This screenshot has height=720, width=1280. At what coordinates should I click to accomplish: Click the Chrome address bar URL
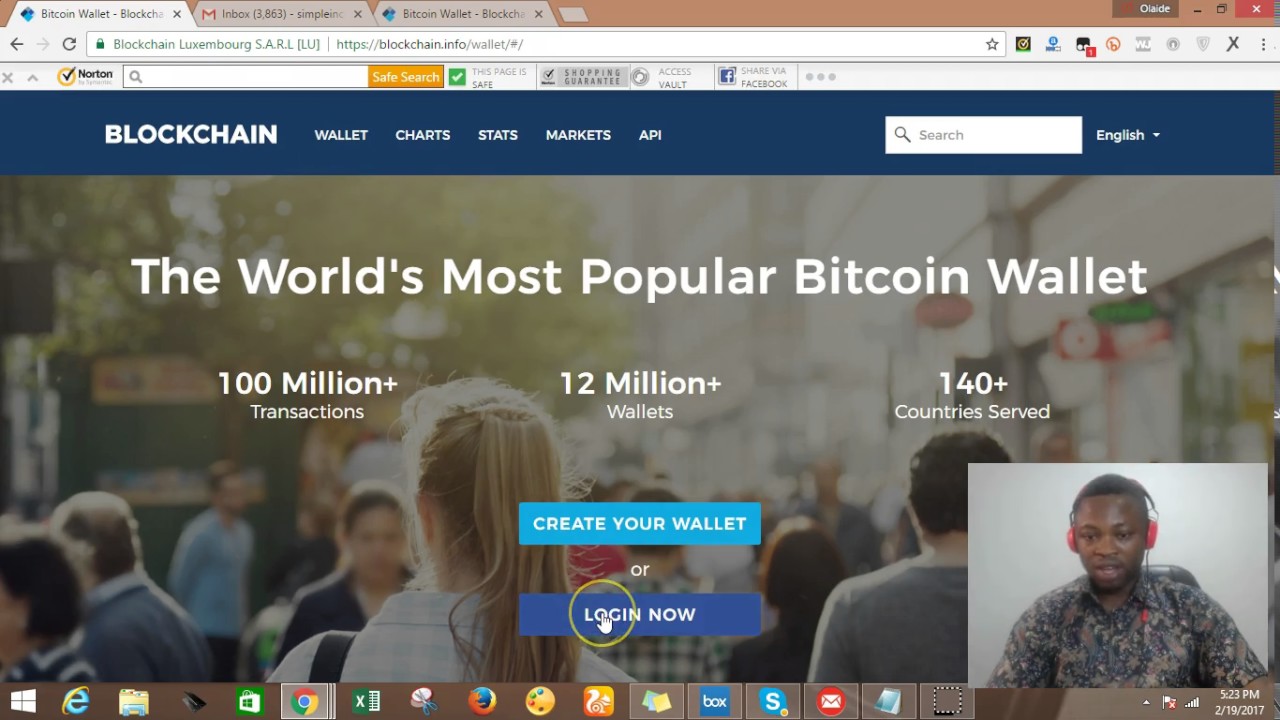coord(430,44)
